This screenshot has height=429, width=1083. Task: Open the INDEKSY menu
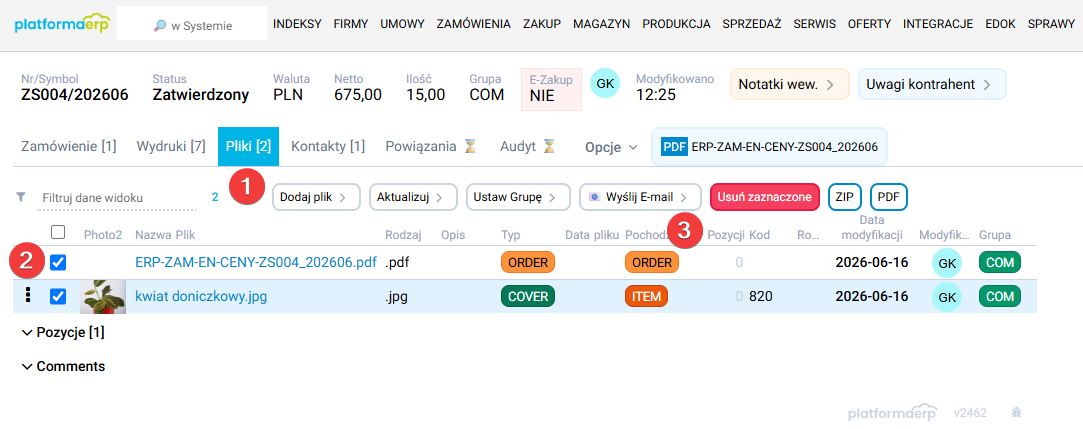point(297,24)
